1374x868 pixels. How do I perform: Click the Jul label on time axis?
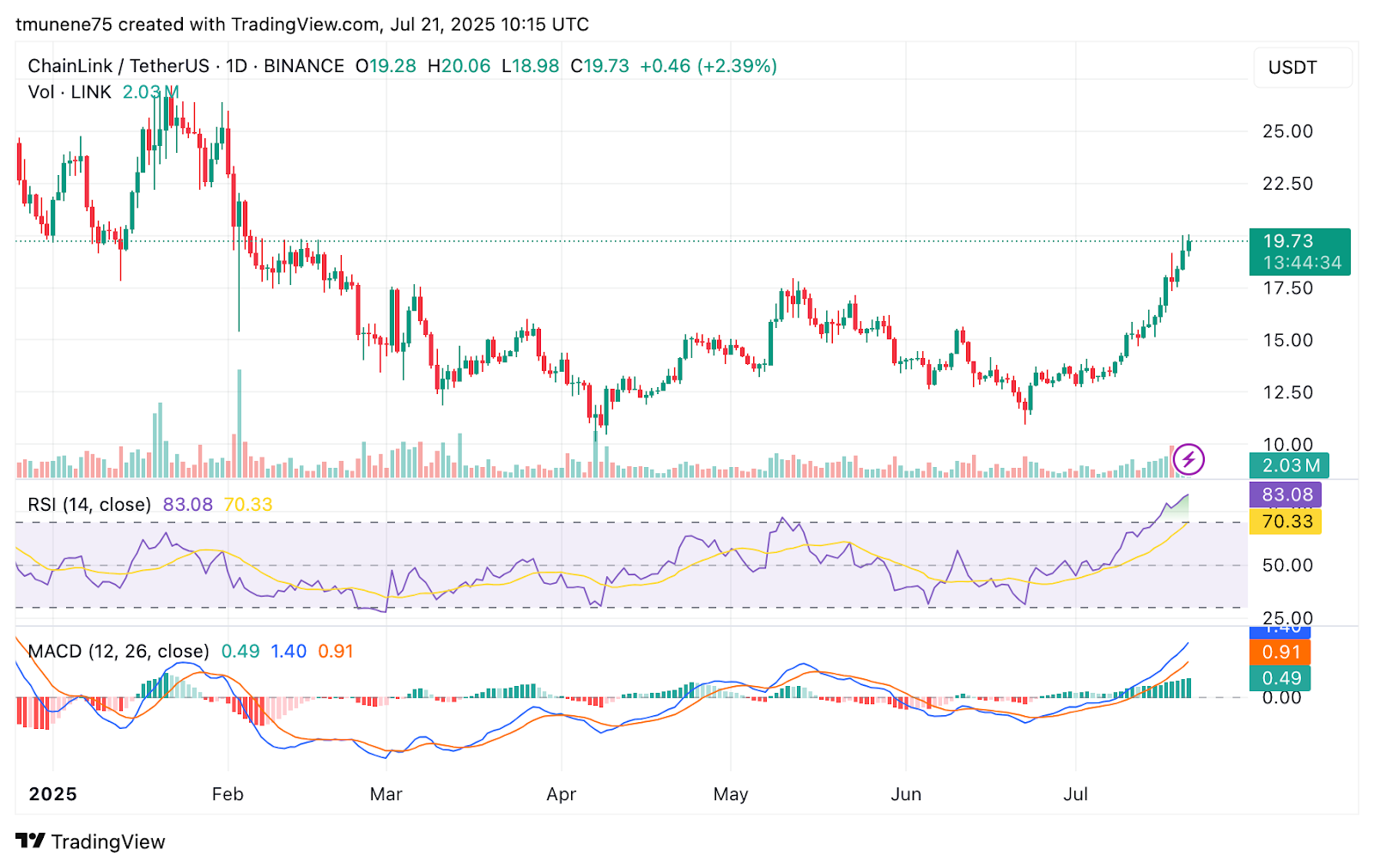[1076, 794]
